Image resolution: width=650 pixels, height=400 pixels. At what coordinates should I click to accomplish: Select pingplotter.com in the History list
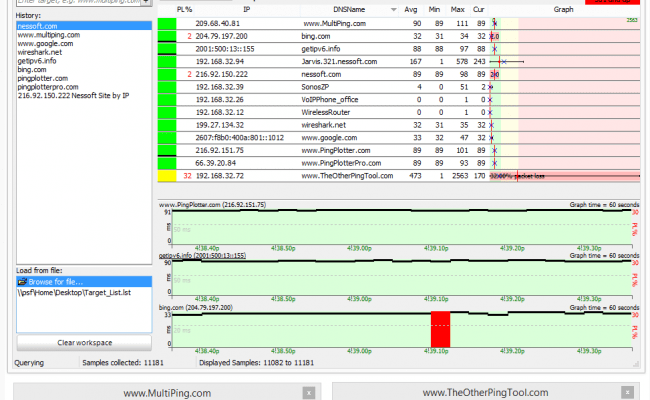43,78
